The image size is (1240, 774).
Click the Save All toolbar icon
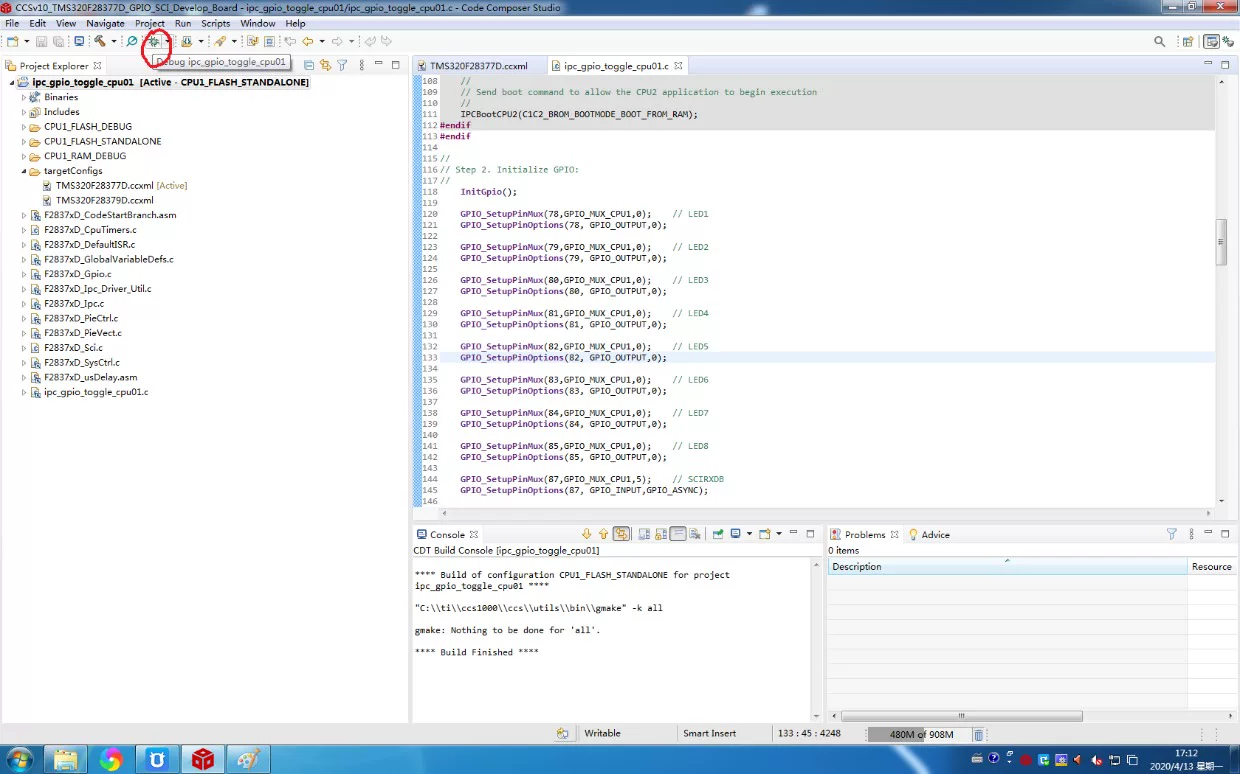(59, 41)
